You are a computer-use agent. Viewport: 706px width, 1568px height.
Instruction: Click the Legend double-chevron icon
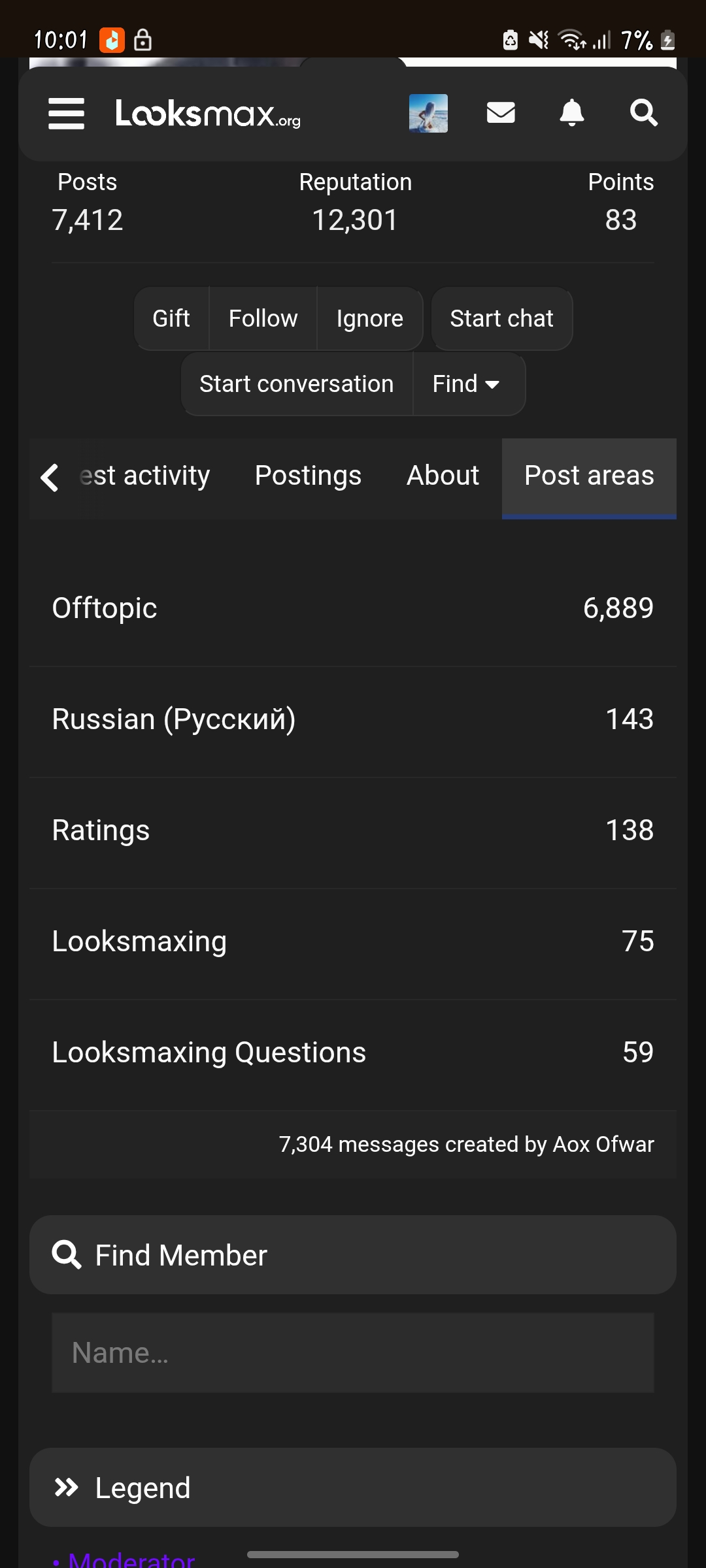(66, 1488)
